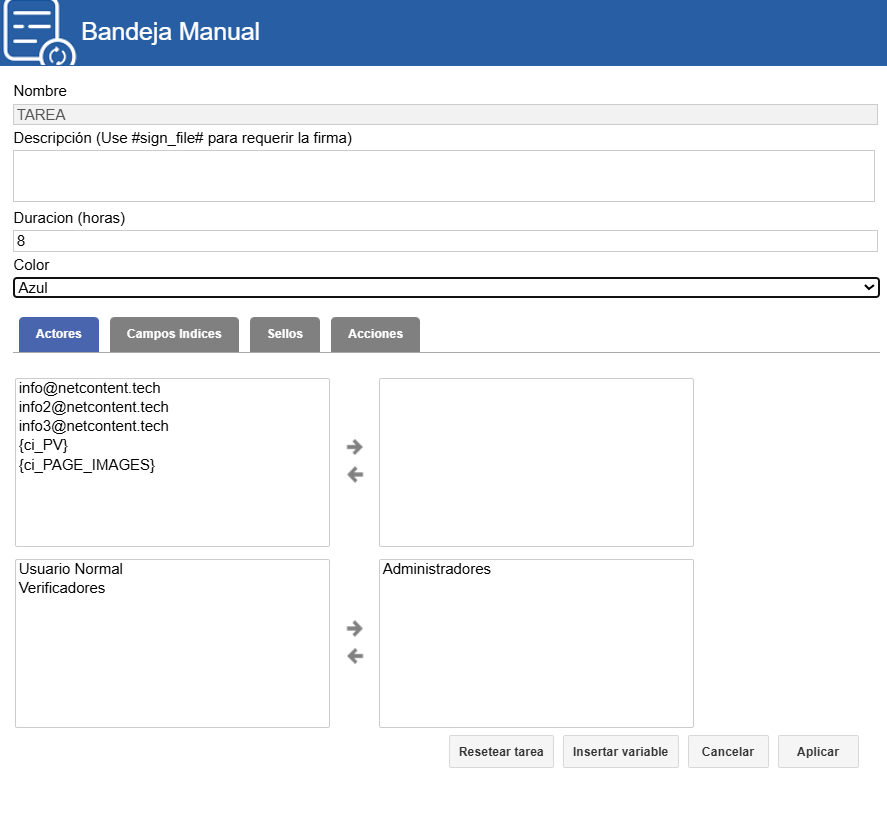Select the Acciones tab
Viewport: 887px width, 820px height.
coord(375,334)
